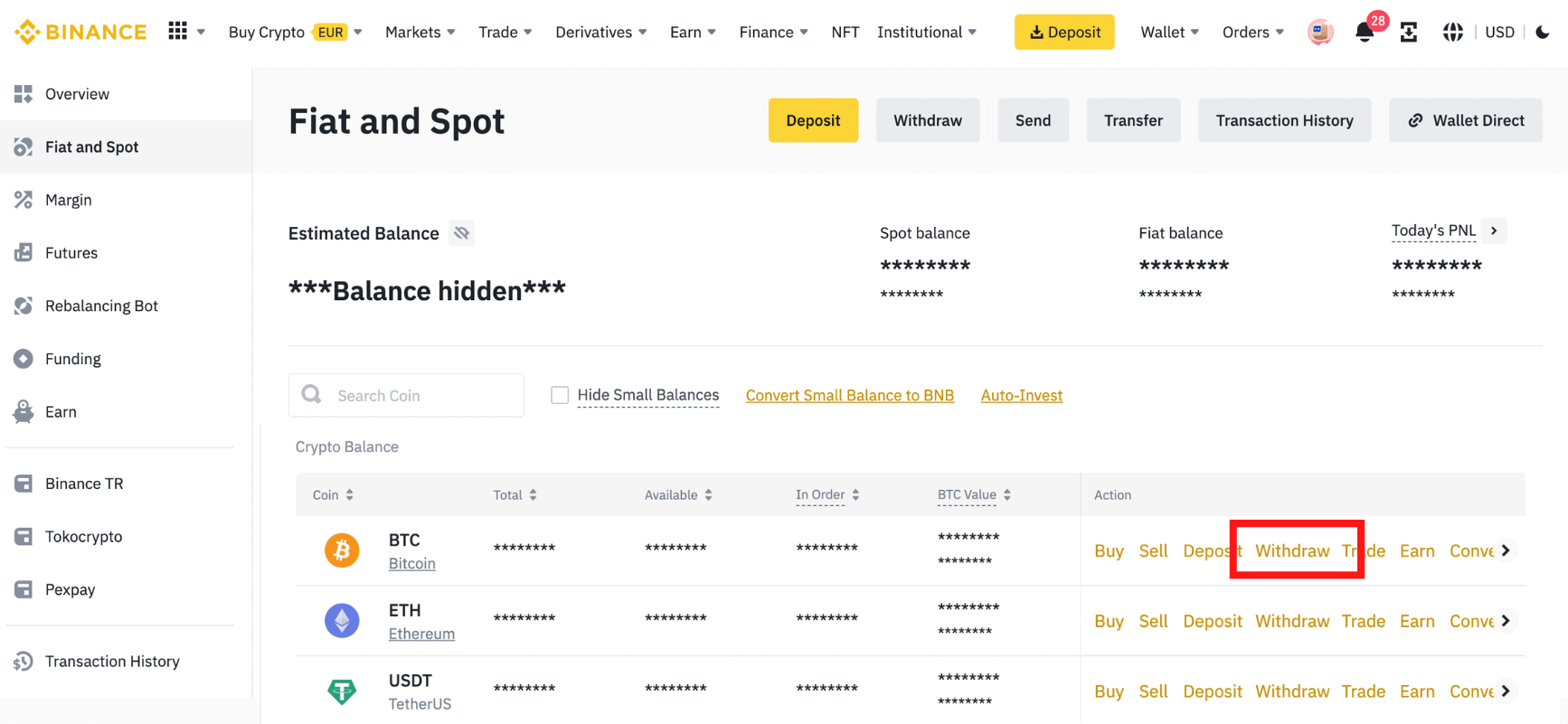This screenshot has height=724, width=1568.
Task: Click Earn in the ETH row
Action: pos(1417,621)
